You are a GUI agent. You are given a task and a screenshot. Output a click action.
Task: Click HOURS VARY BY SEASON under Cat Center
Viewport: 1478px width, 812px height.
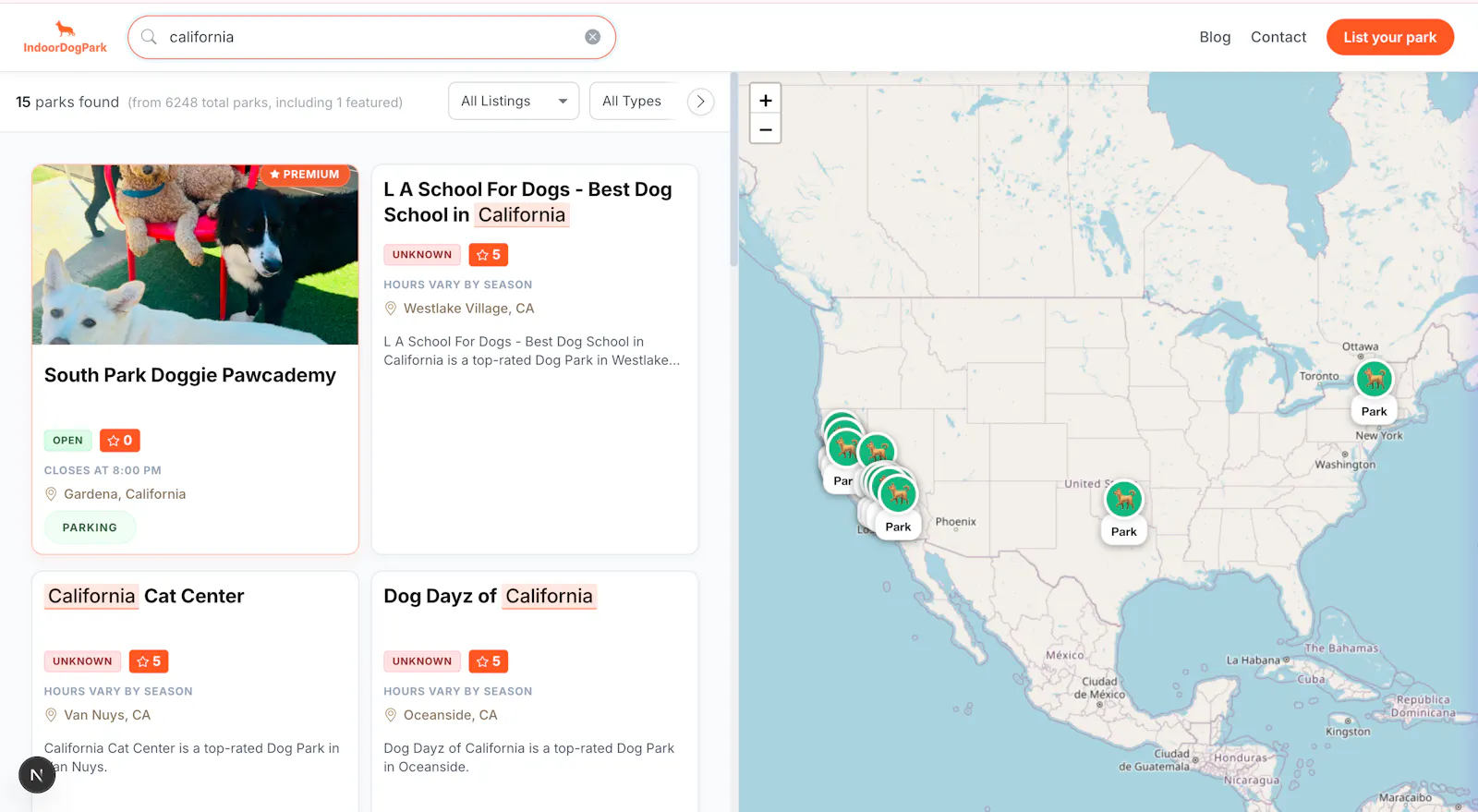point(118,691)
